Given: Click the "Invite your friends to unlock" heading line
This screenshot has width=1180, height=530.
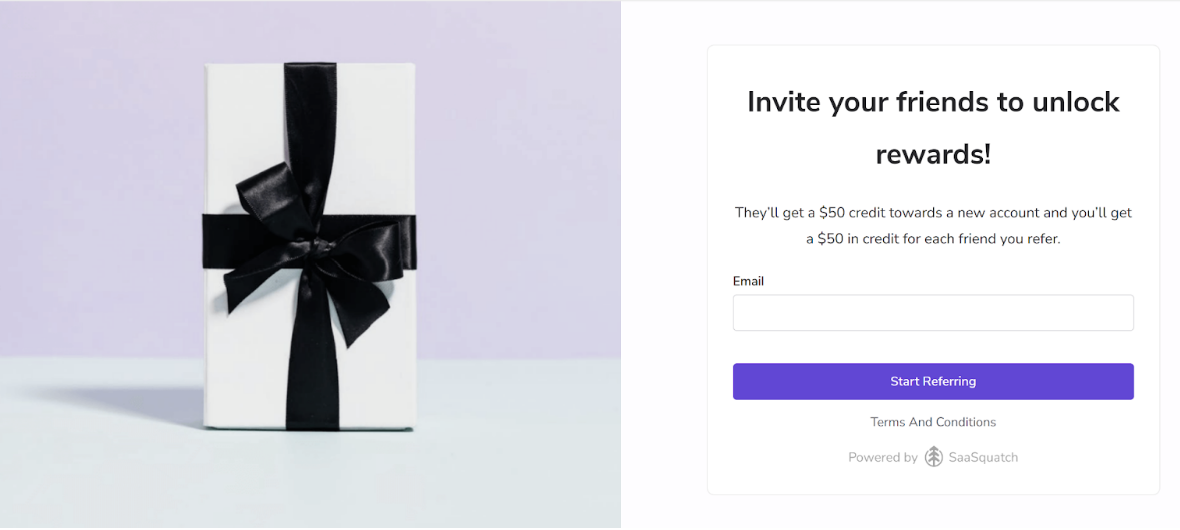Looking at the screenshot, I should click(x=933, y=102).
